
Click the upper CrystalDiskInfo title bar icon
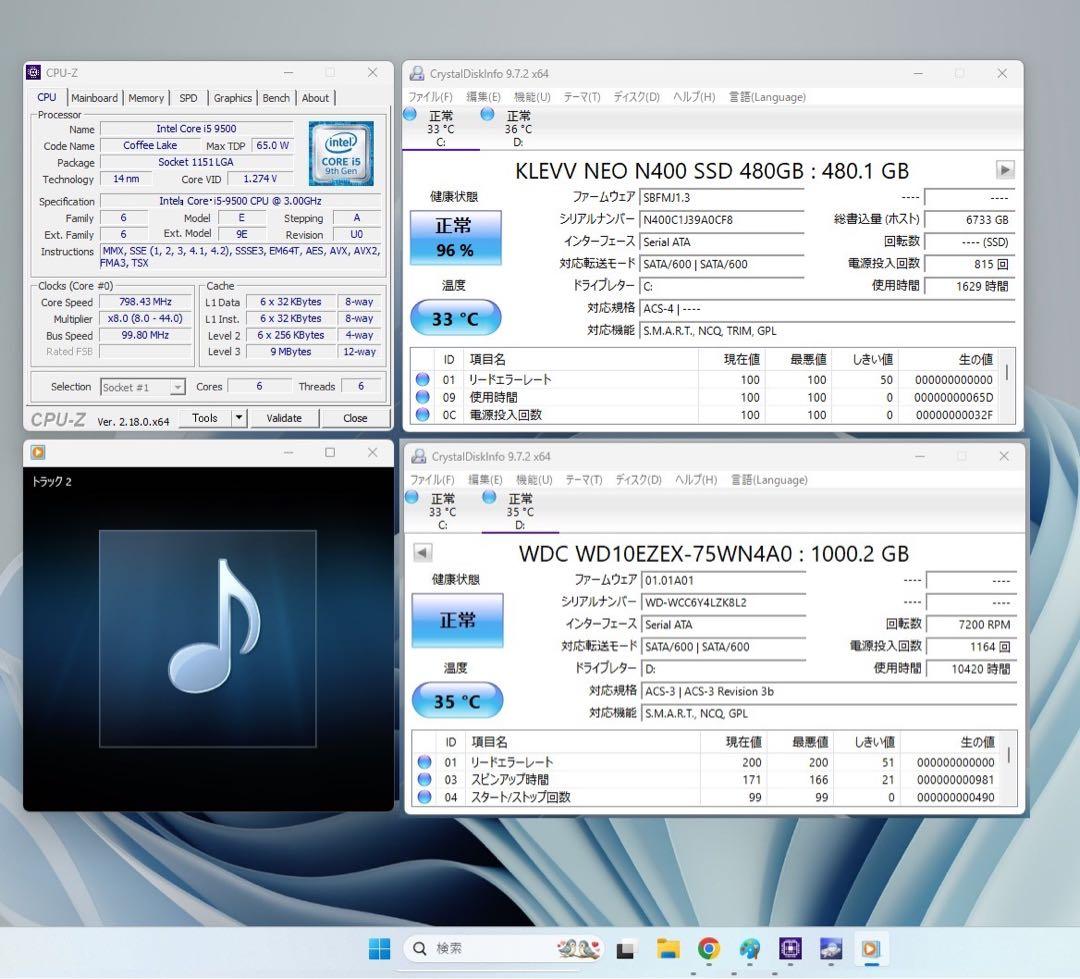click(x=417, y=73)
